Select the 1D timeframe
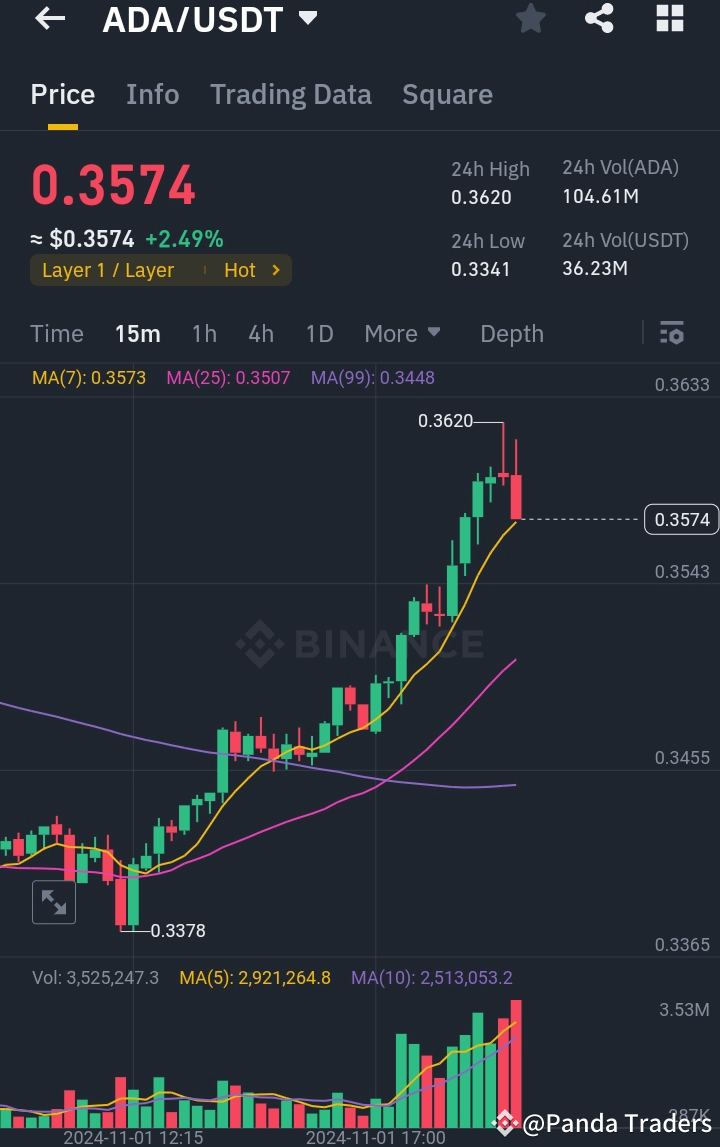The height and width of the screenshot is (1147, 720). pyautogui.click(x=319, y=333)
